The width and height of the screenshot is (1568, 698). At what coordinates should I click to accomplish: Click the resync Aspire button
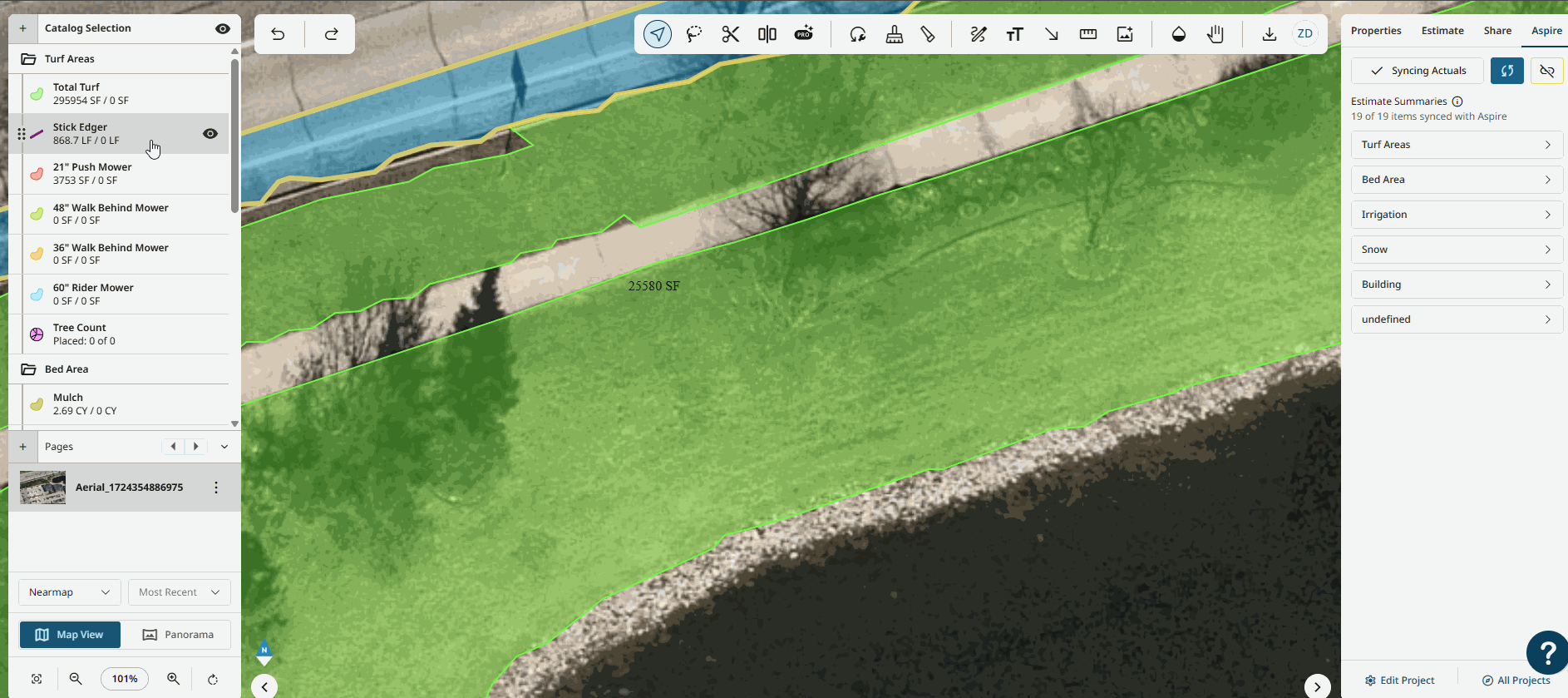click(x=1507, y=71)
